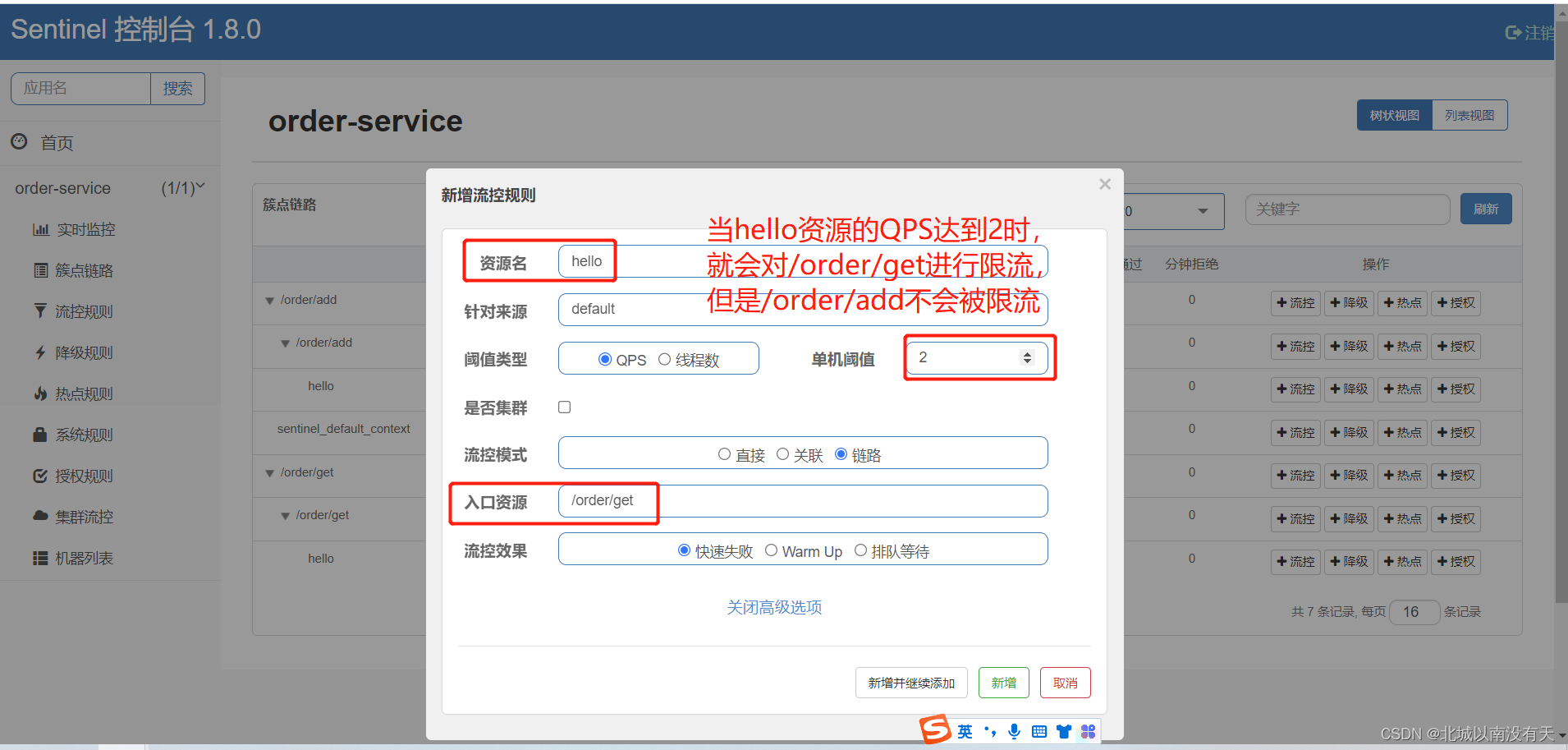
Task: Open 系统规则 lock icon entry
Action: pyautogui.click(x=40, y=435)
